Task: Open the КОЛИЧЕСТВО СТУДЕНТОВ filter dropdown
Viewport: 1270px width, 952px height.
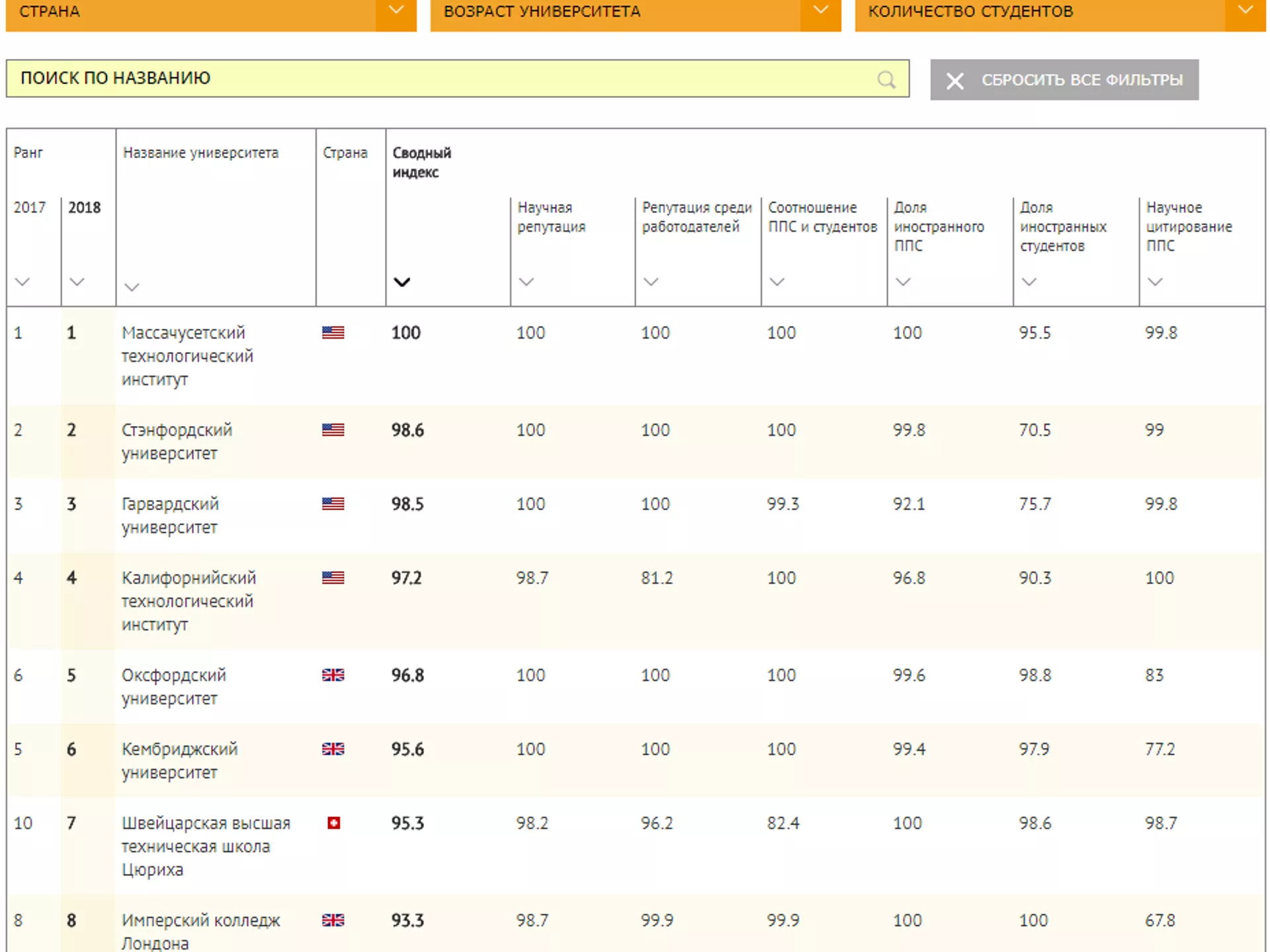Action: (x=1060, y=15)
